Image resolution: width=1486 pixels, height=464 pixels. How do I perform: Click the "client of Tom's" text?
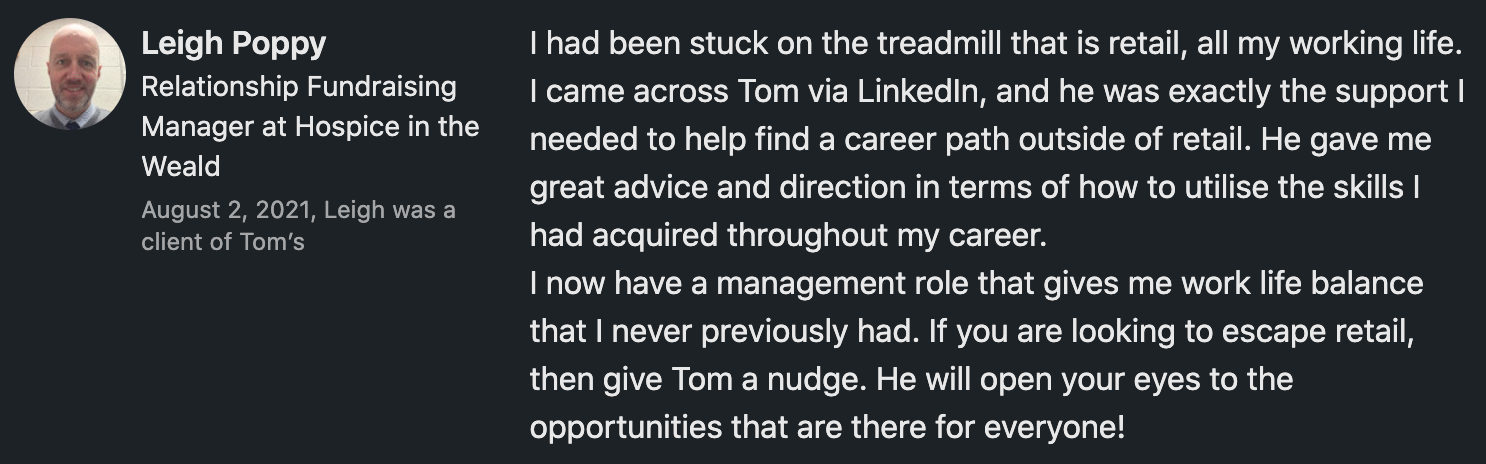(x=222, y=241)
